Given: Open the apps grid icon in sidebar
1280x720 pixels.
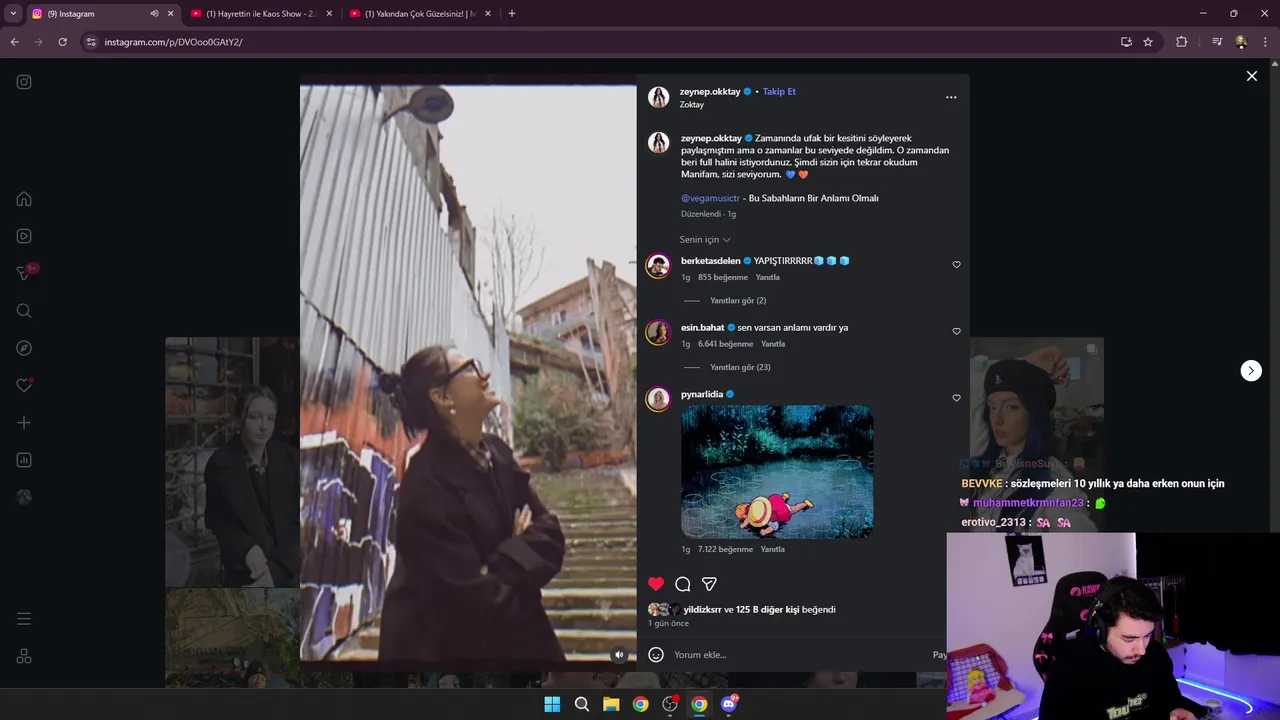Looking at the screenshot, I should (24, 656).
